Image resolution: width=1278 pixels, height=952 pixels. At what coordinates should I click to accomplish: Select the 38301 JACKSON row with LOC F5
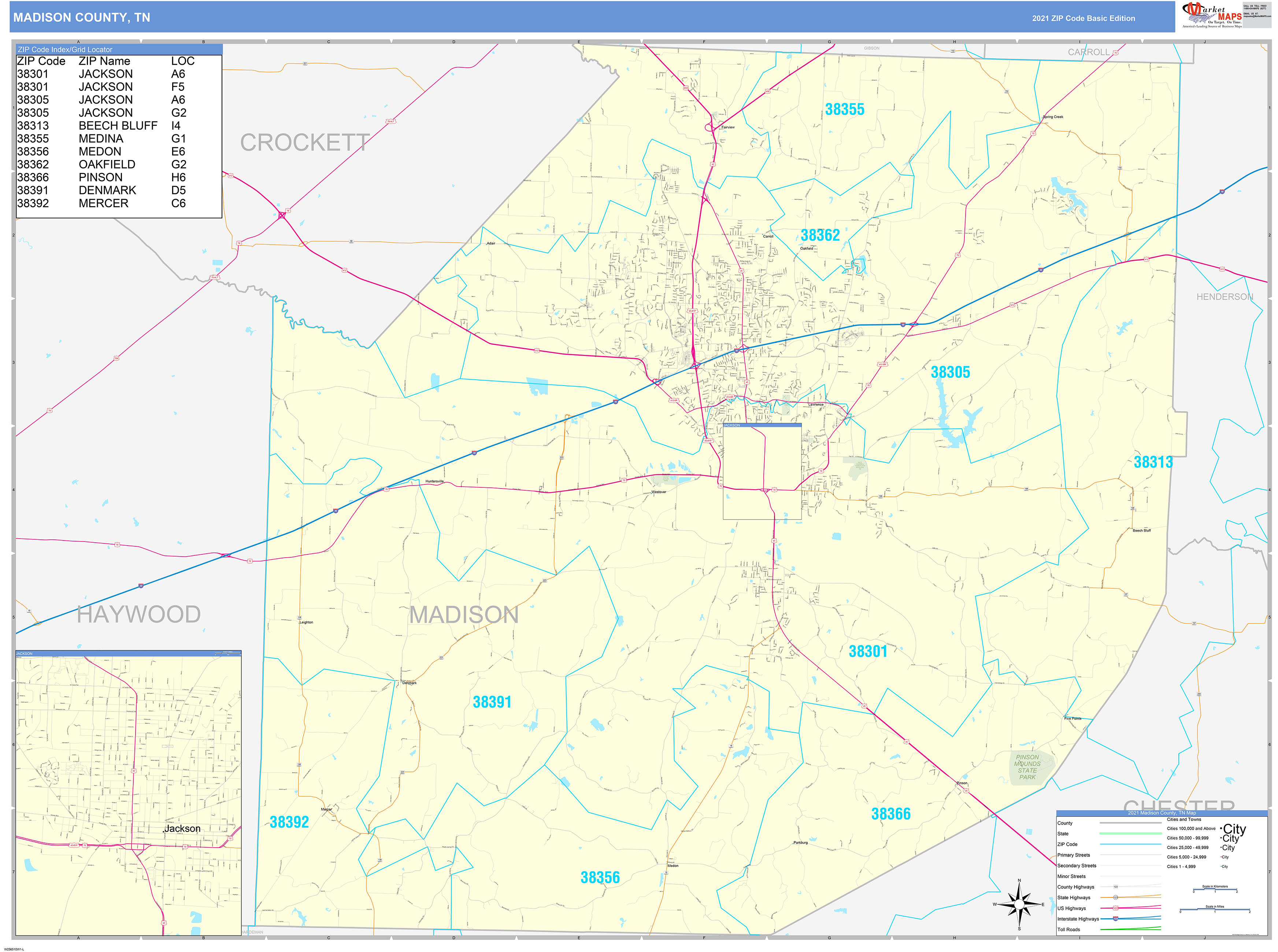pos(119,87)
